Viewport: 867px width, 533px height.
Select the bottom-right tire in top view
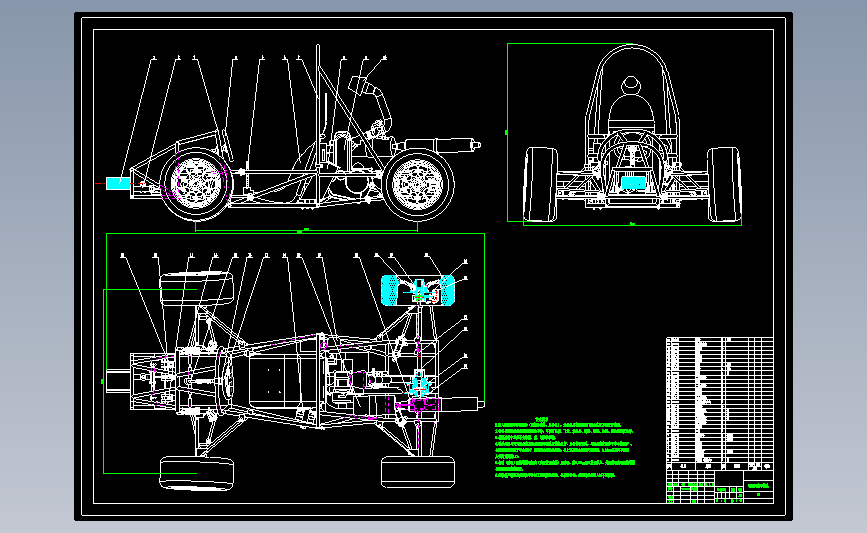418,472
